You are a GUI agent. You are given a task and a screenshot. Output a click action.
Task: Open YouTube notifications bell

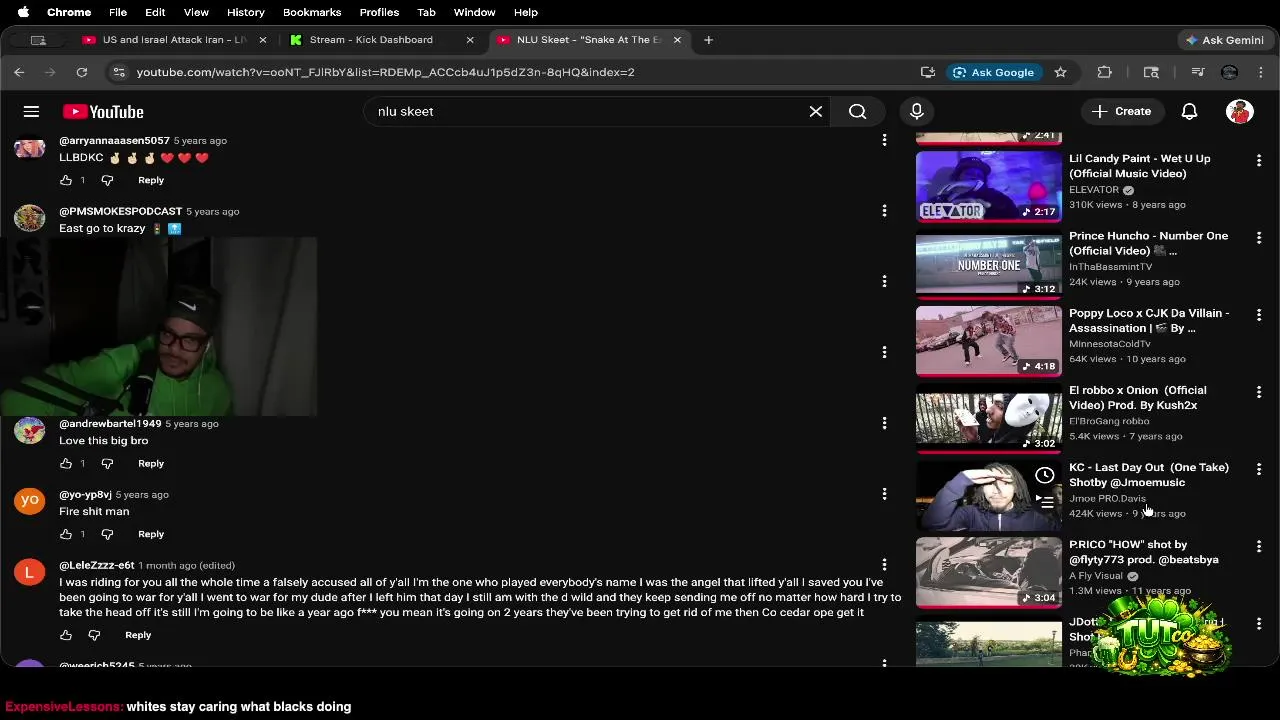1189,111
